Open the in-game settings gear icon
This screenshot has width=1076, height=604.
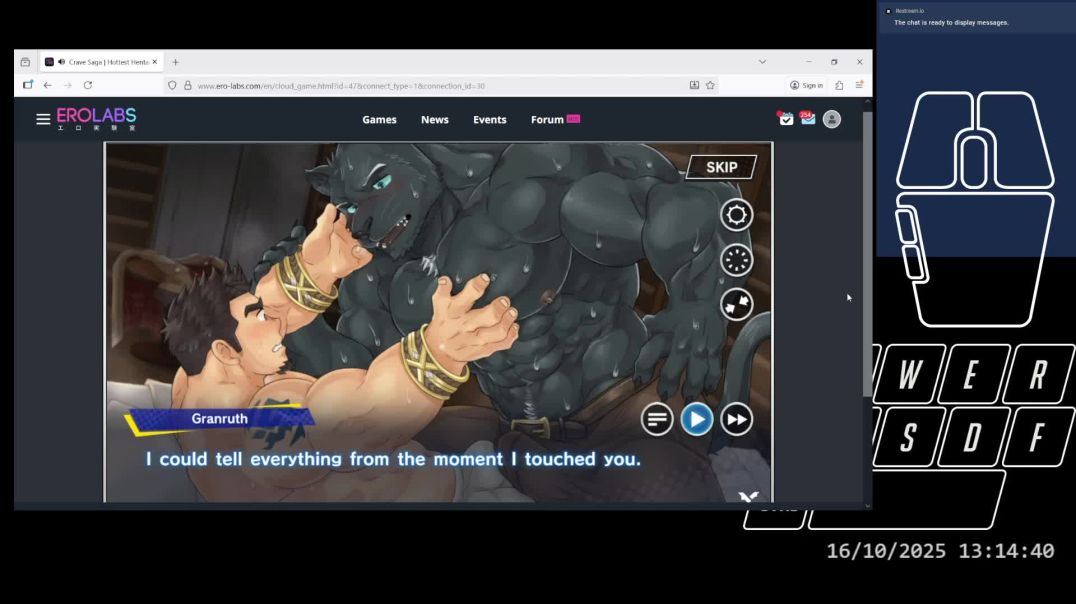[x=736, y=214]
